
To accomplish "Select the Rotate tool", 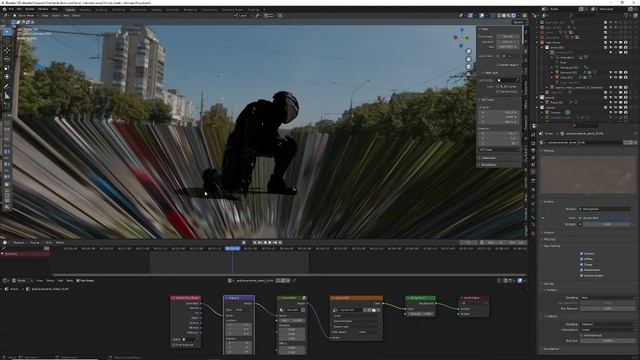I will point(7,59).
